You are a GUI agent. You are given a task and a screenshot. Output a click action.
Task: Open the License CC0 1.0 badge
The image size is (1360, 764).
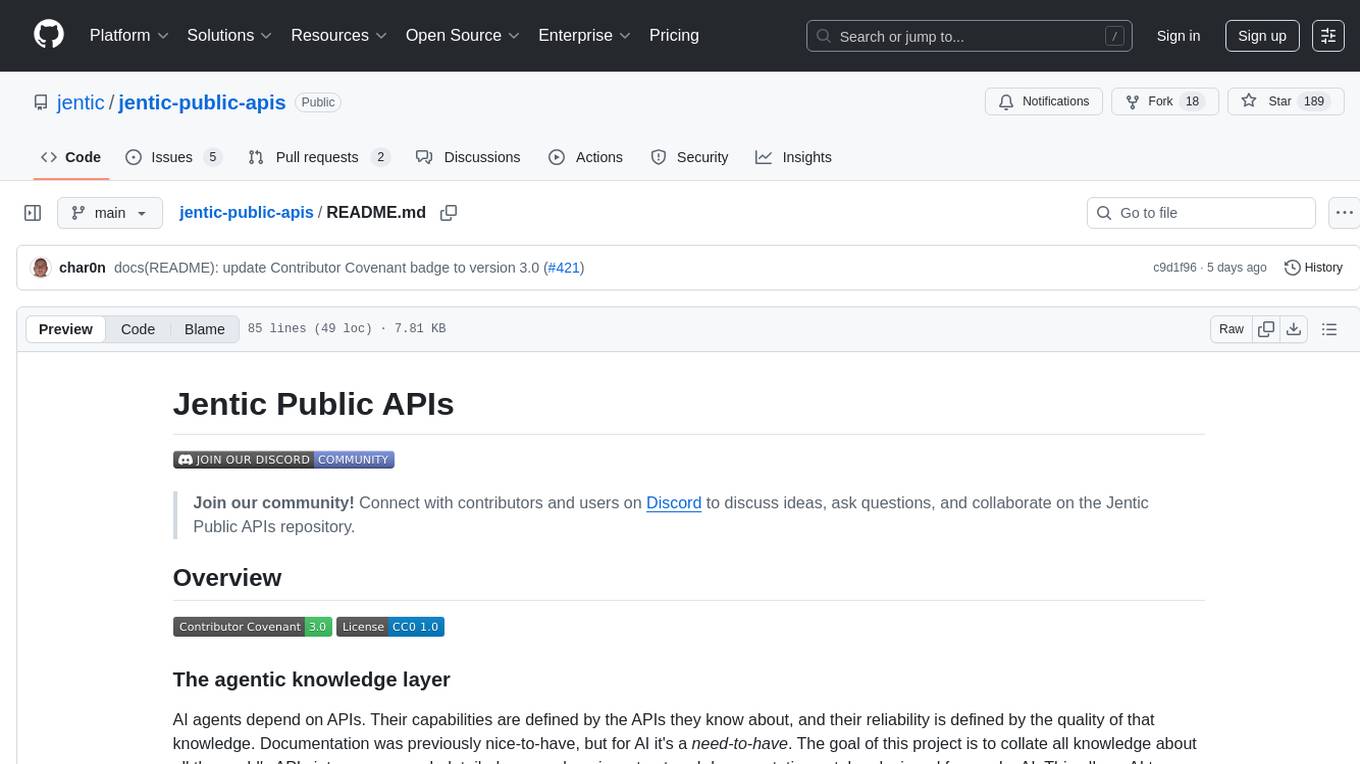tap(390, 627)
